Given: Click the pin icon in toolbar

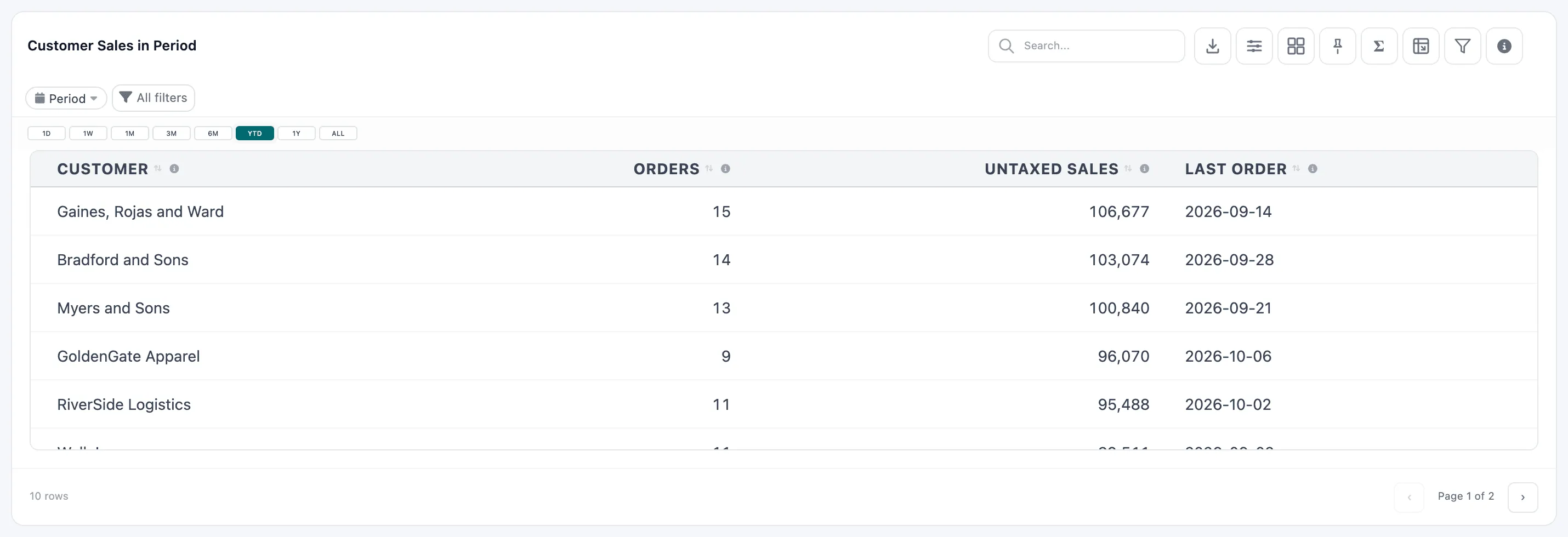Looking at the screenshot, I should (1337, 46).
